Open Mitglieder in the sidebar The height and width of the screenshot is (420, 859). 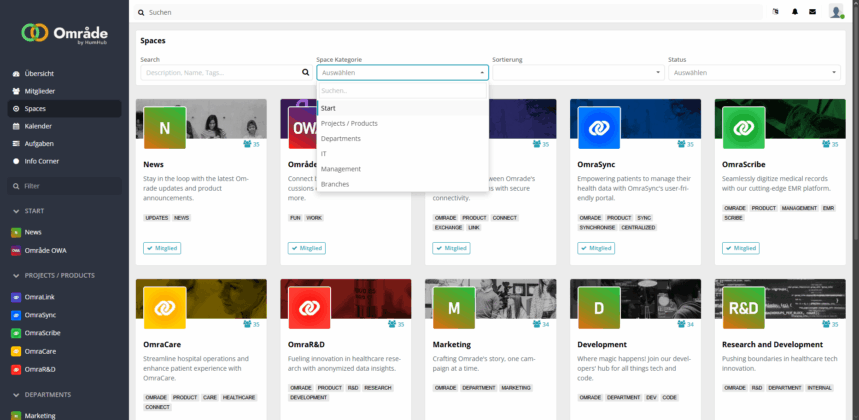coord(65,91)
